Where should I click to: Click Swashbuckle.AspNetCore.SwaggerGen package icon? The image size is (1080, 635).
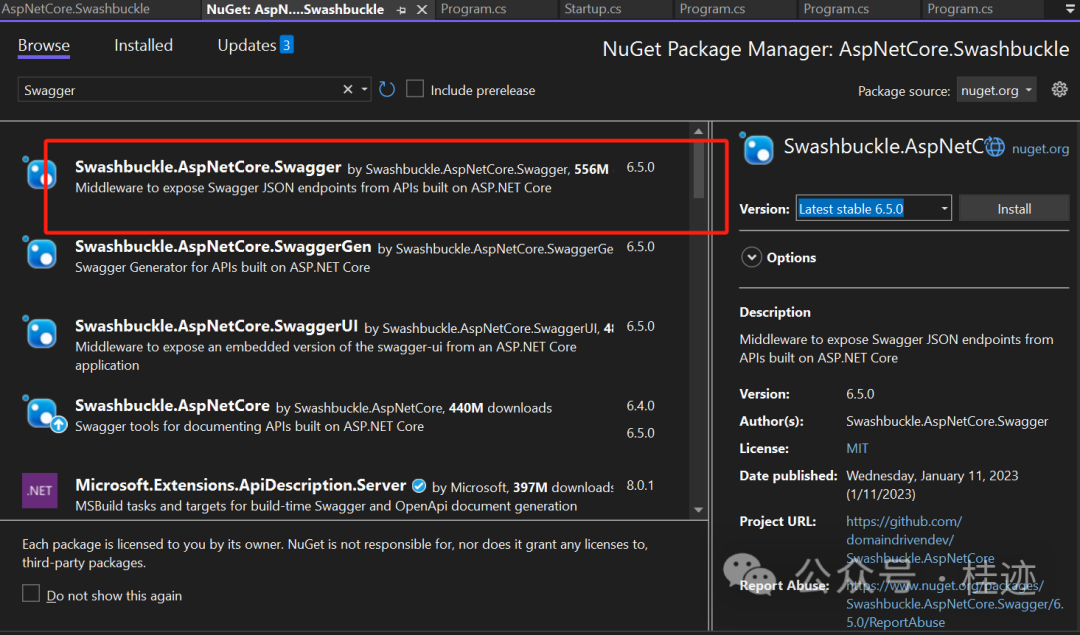click(x=42, y=254)
